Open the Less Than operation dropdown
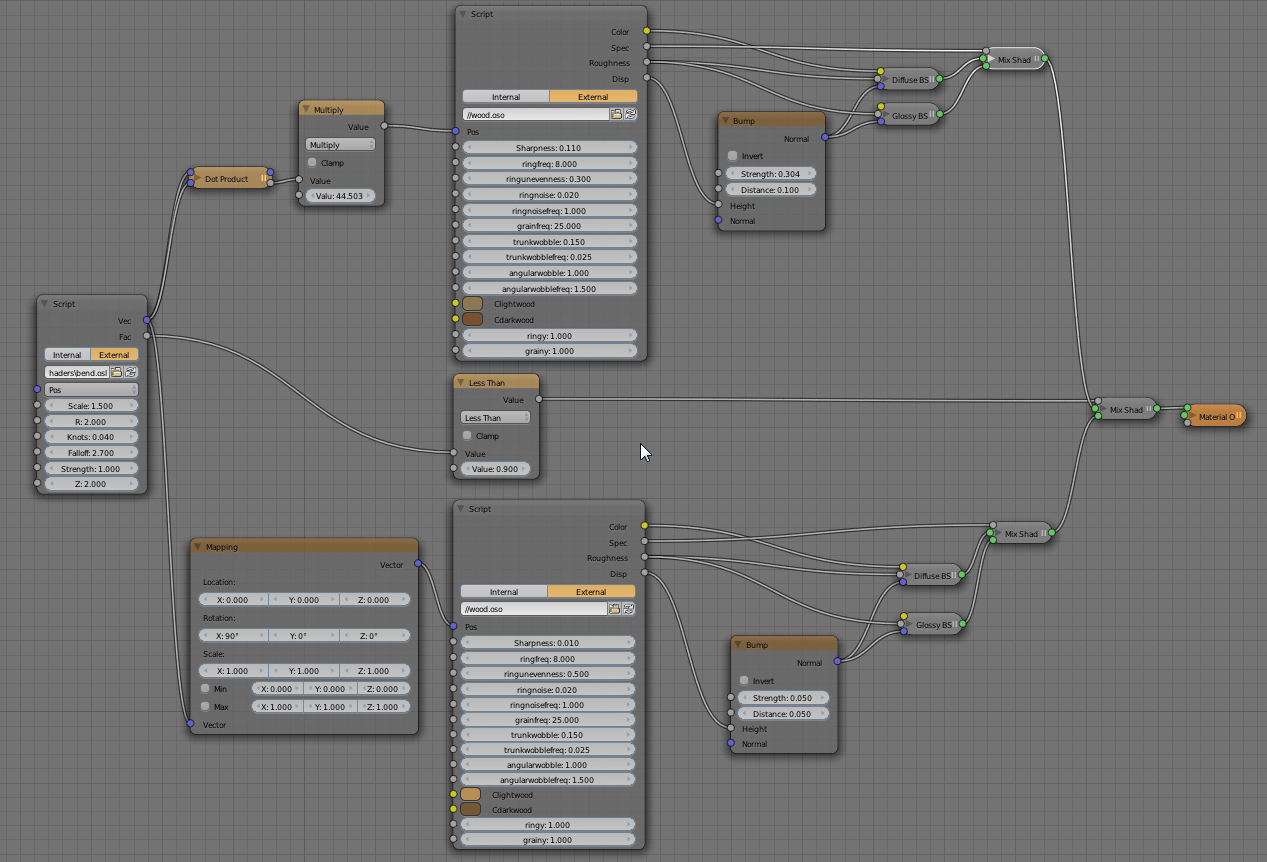 494,417
